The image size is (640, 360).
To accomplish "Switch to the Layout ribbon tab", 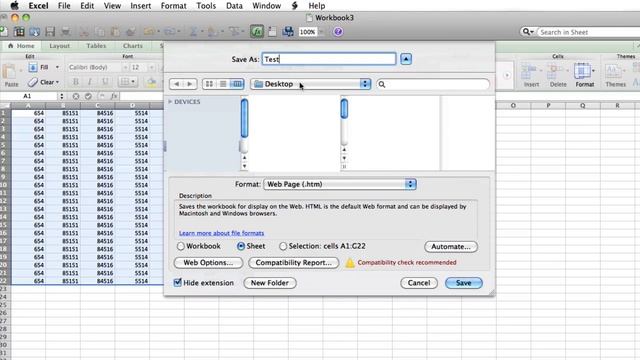I will coord(60,46).
